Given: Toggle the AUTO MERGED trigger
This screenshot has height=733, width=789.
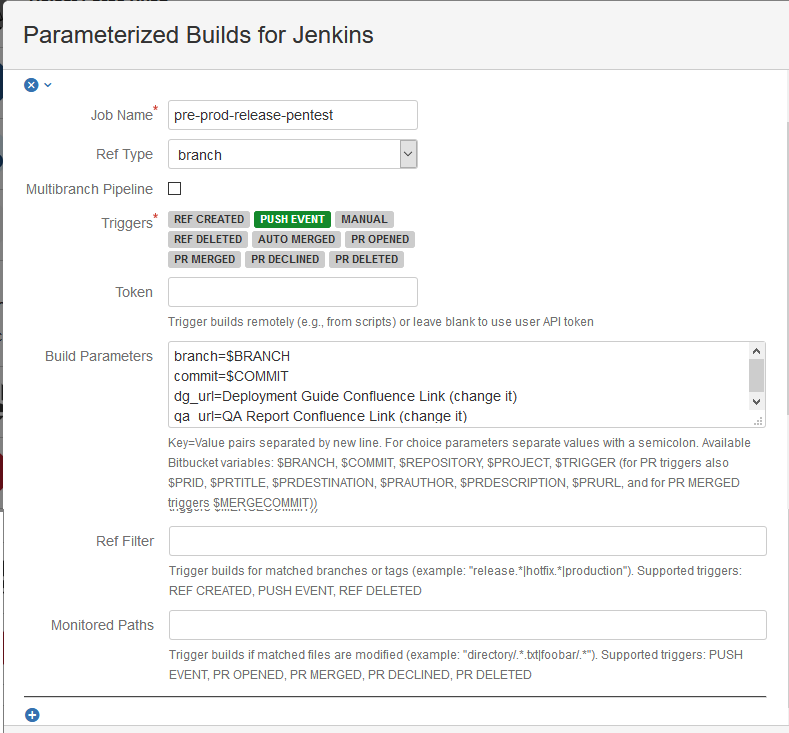Looking at the screenshot, I should click(x=296, y=239).
